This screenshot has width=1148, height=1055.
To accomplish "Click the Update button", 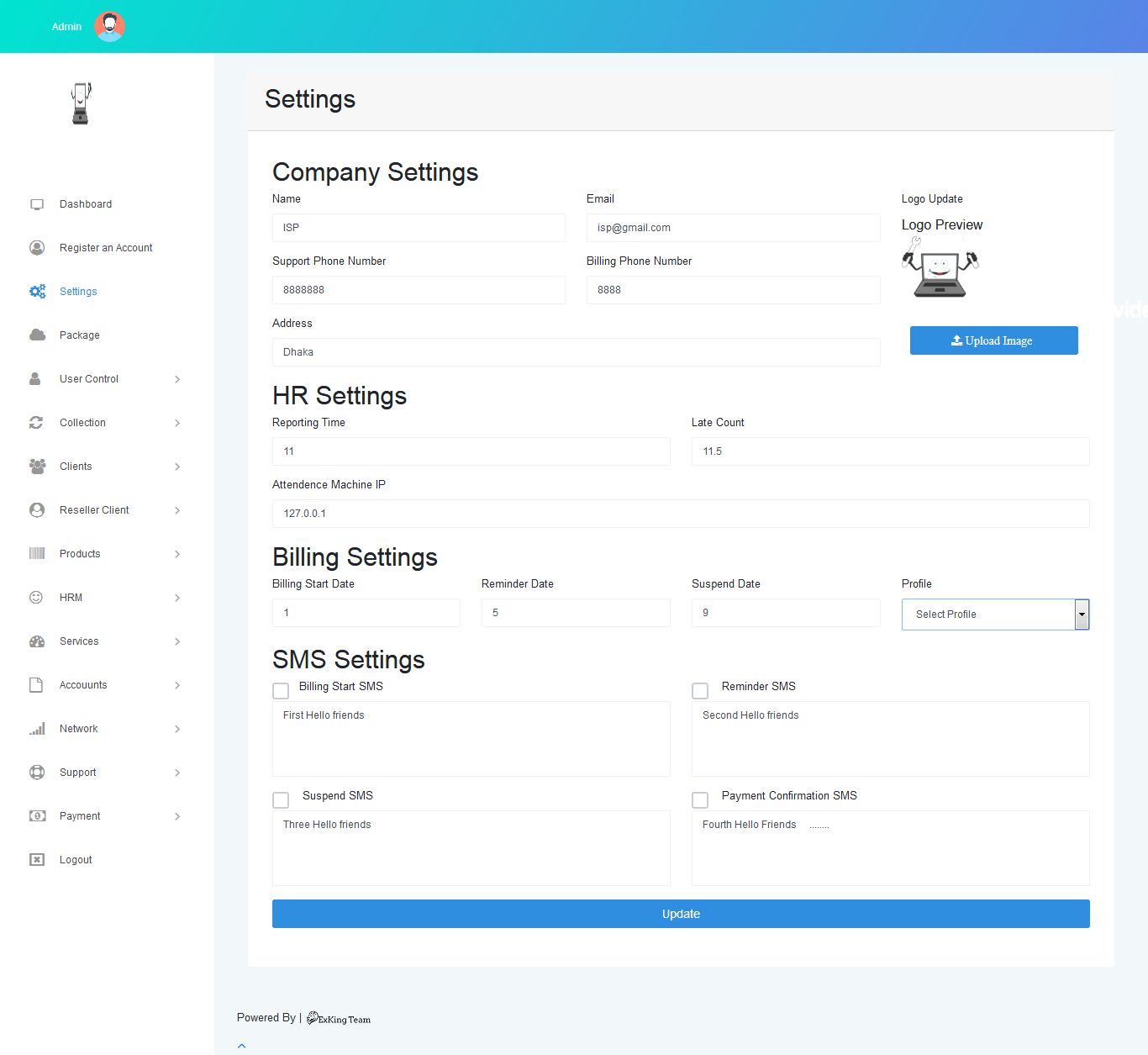I will pyautogui.click(x=681, y=914).
